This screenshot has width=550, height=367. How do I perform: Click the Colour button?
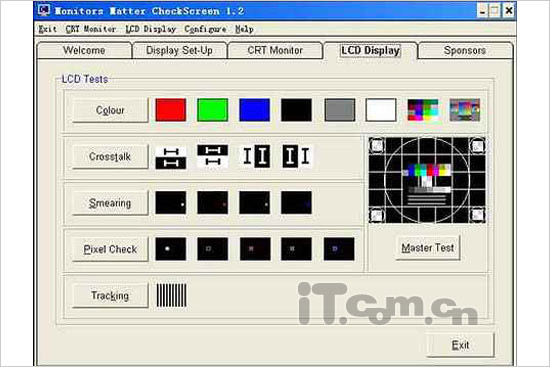[x=110, y=110]
